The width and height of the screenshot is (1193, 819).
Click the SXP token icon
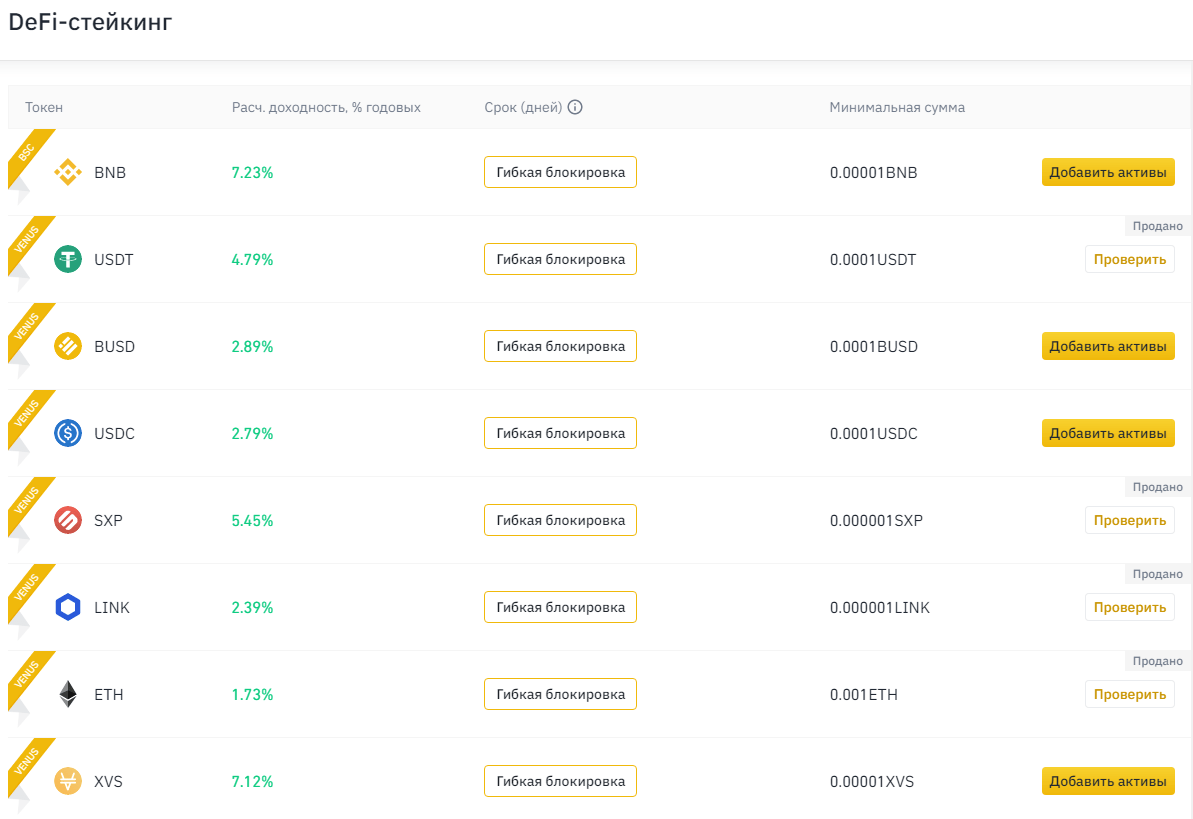click(x=68, y=520)
